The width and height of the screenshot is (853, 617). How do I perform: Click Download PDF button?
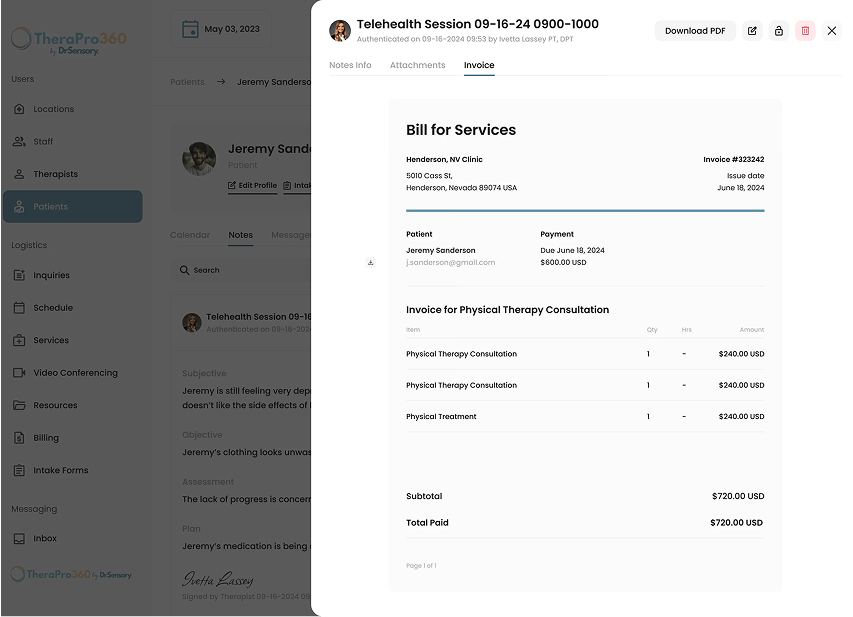coord(695,31)
